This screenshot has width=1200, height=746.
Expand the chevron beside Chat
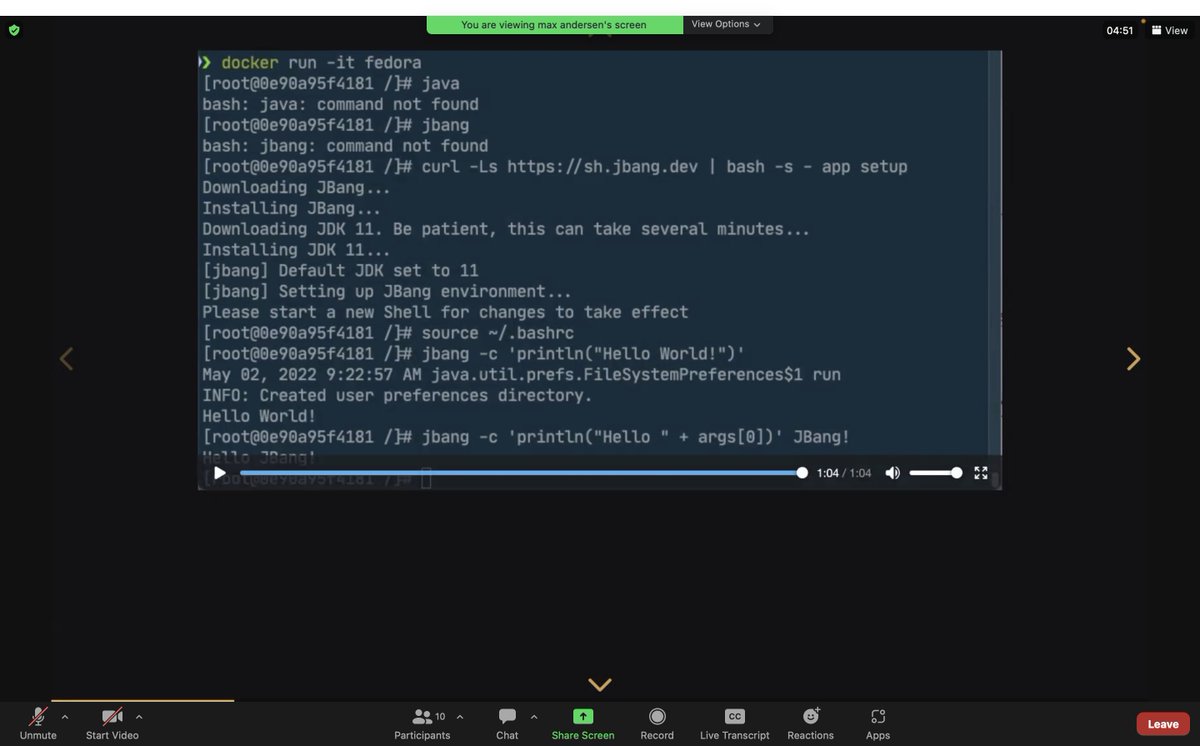534,716
